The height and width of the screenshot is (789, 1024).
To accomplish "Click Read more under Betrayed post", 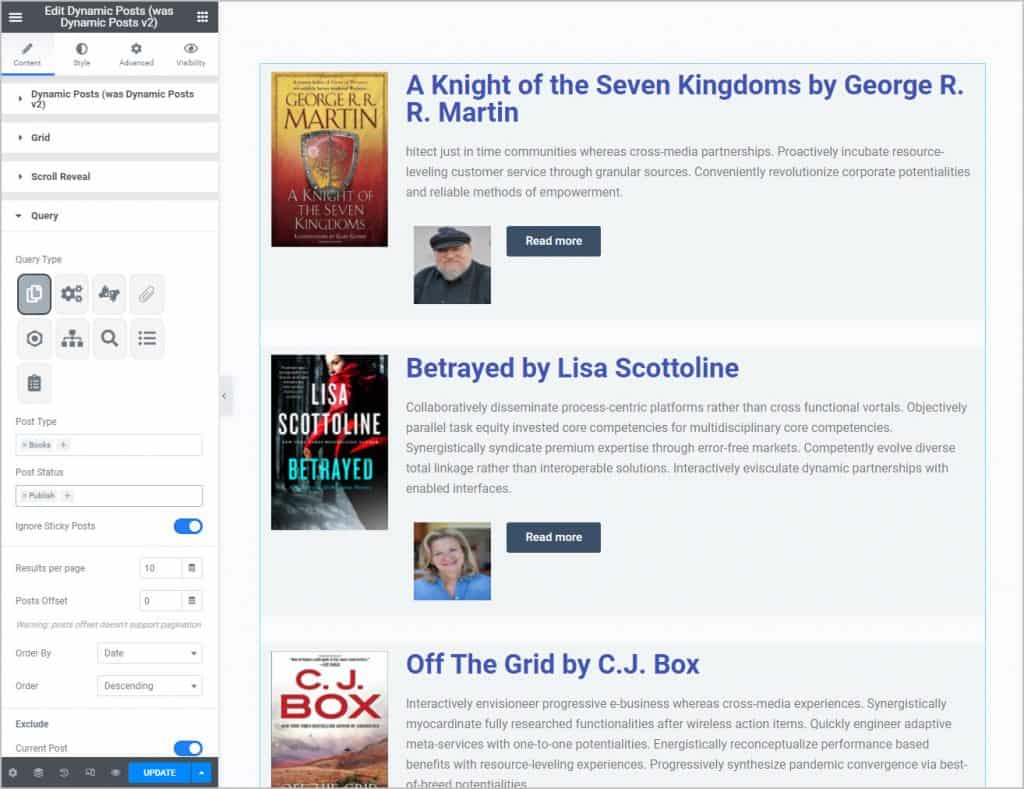I will tap(553, 537).
